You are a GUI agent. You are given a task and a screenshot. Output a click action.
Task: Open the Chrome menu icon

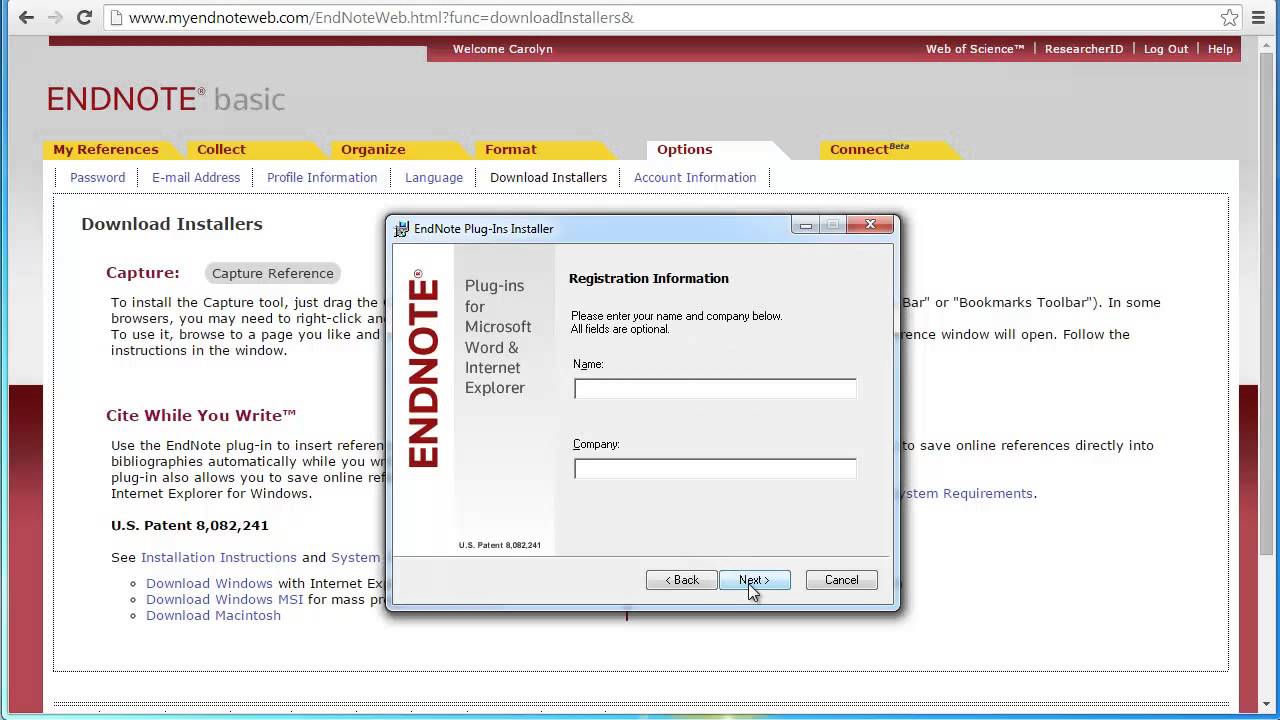click(1258, 17)
